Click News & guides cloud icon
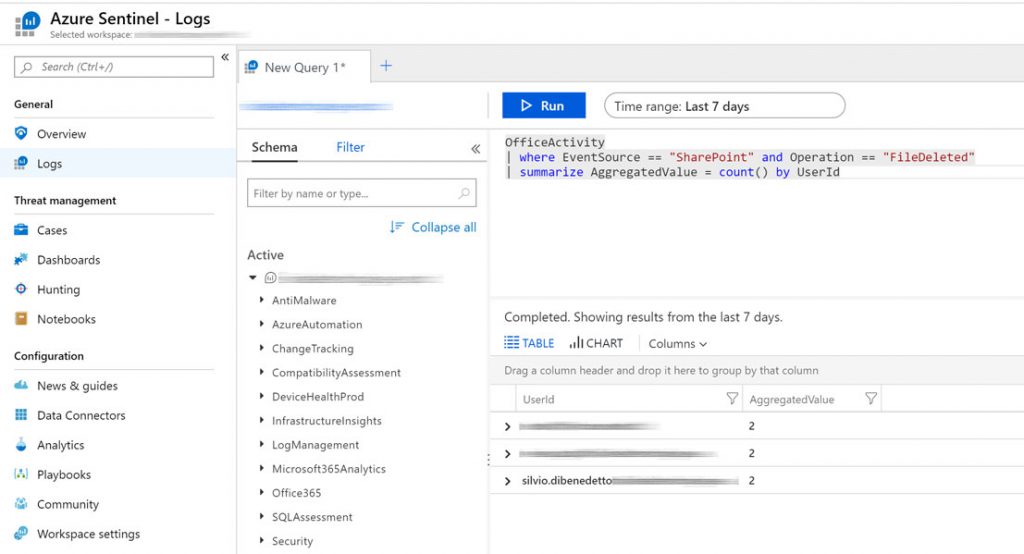 tap(21, 385)
